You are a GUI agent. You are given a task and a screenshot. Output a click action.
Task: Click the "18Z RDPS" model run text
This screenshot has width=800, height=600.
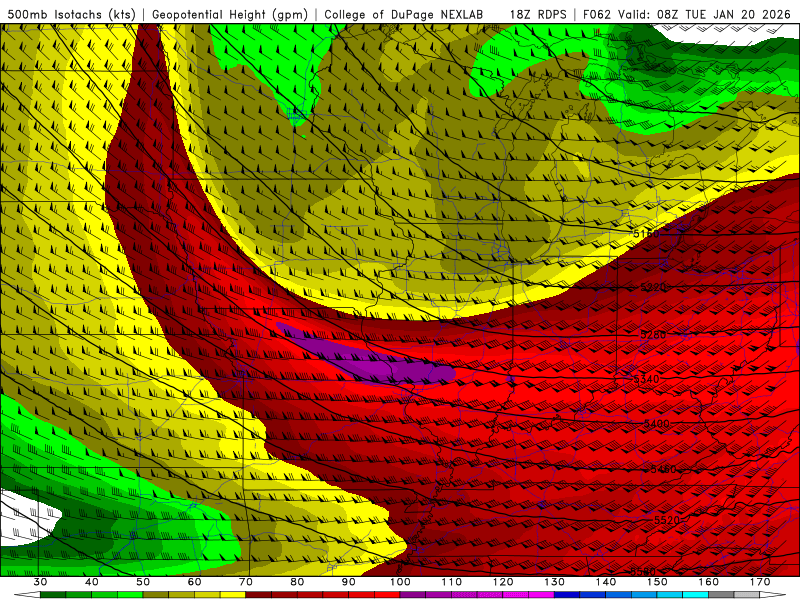(538, 15)
